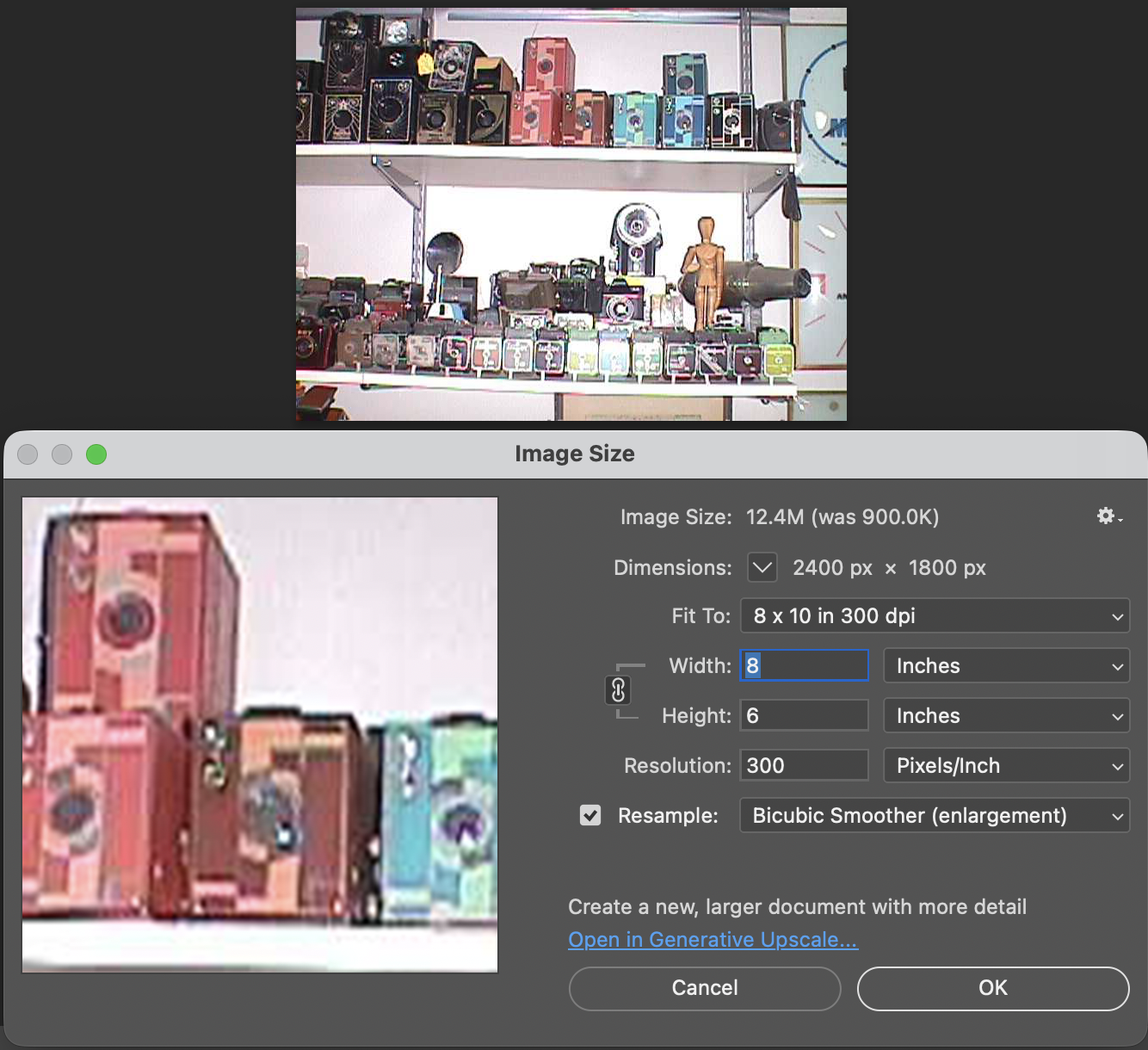Open the Width units Inches dropdown

pyautogui.click(x=1005, y=665)
